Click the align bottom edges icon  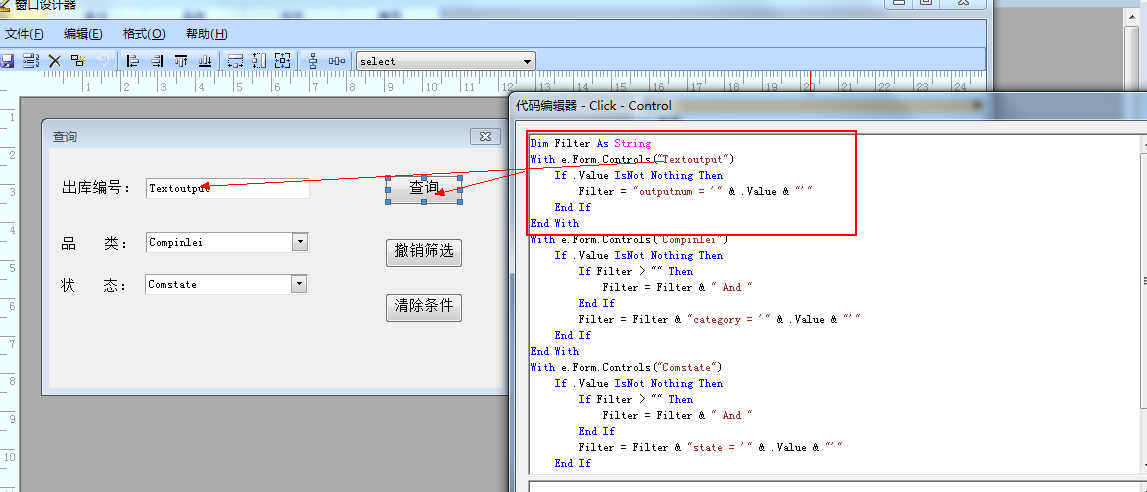coord(205,61)
